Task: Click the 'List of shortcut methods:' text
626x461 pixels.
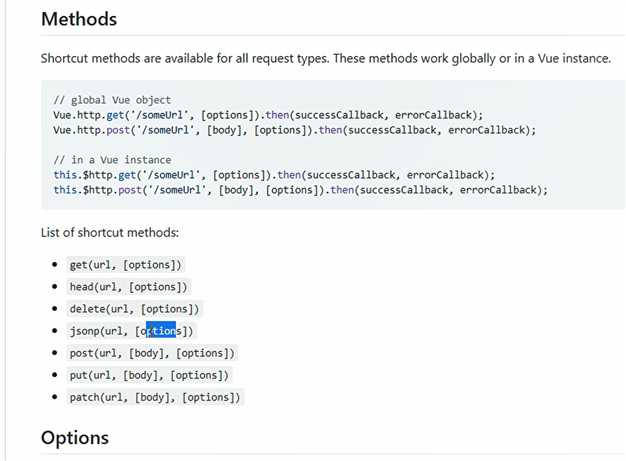Action: point(110,233)
